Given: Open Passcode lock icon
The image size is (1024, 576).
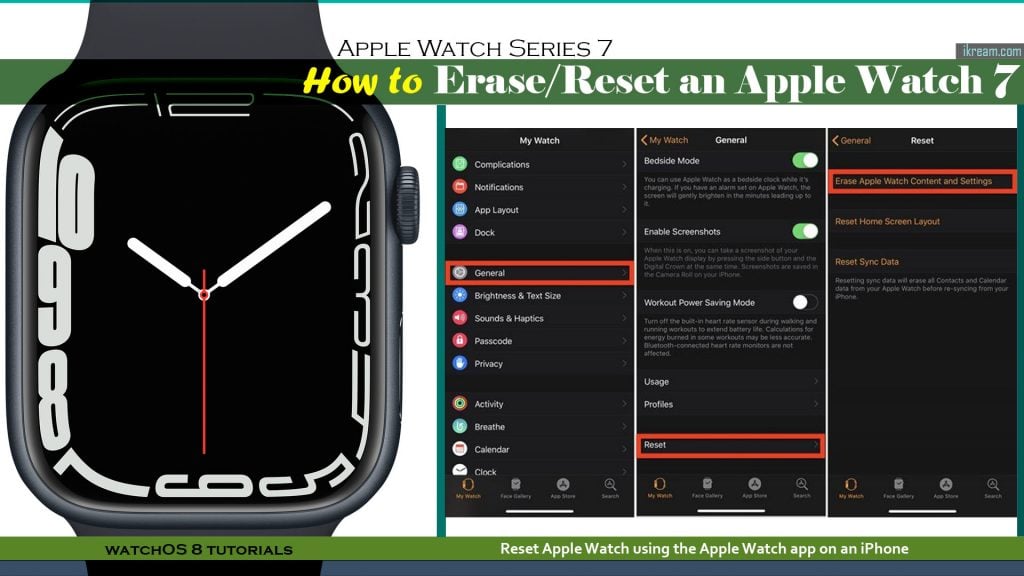Looking at the screenshot, I should coord(460,340).
